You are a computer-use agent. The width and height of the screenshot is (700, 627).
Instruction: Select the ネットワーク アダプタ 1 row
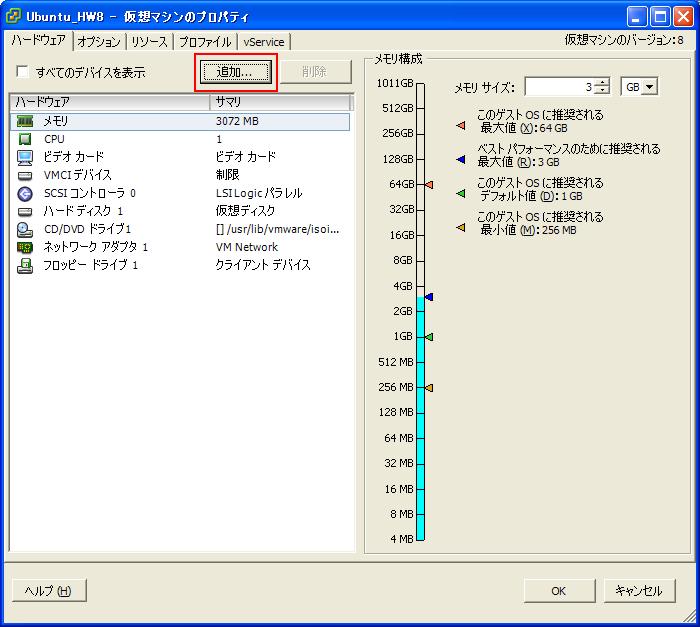coord(180,247)
